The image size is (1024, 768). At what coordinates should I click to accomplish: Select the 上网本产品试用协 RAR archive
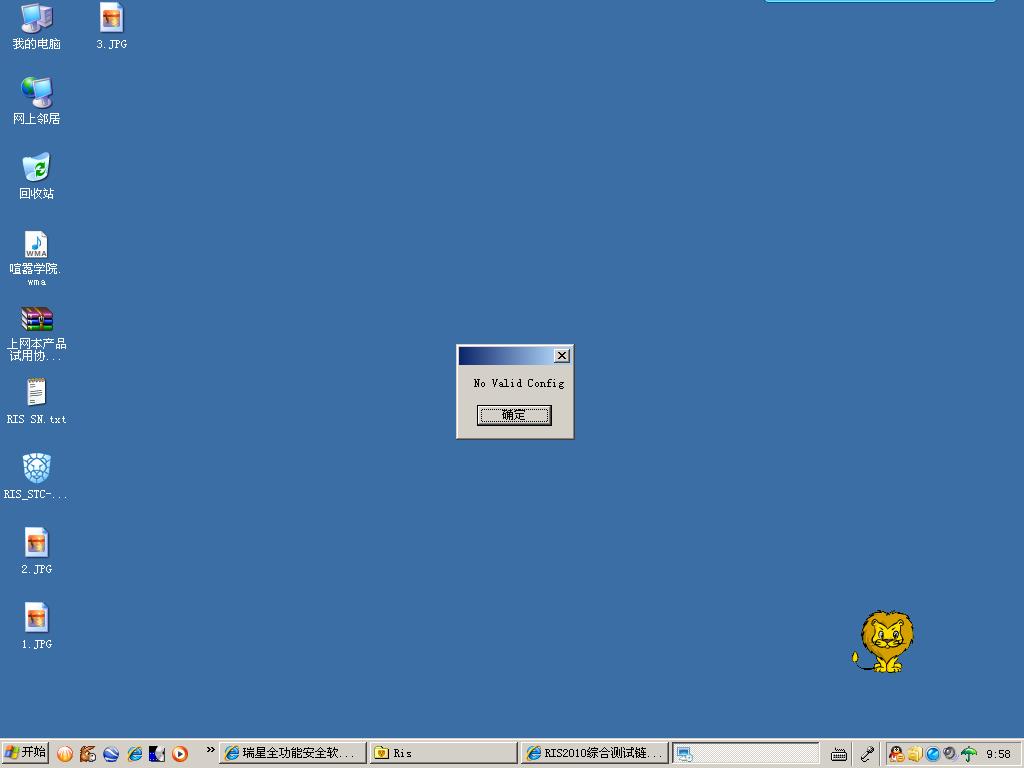pyautogui.click(x=37, y=334)
